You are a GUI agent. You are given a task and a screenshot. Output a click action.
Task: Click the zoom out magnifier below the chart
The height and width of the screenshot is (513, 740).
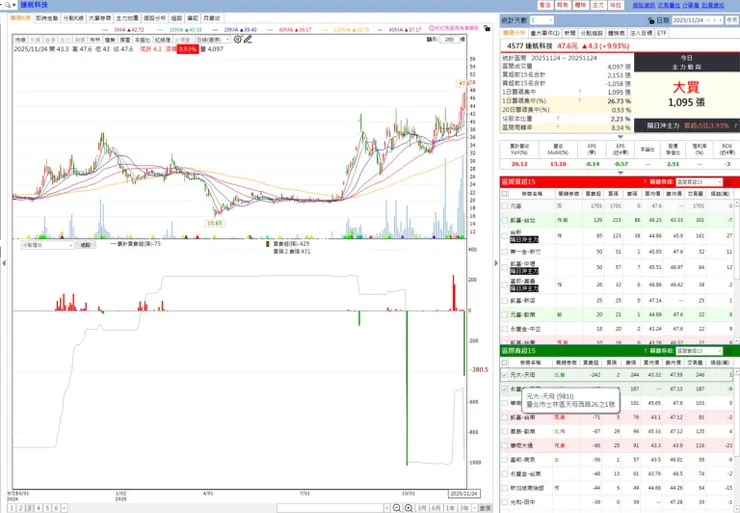[397, 508]
